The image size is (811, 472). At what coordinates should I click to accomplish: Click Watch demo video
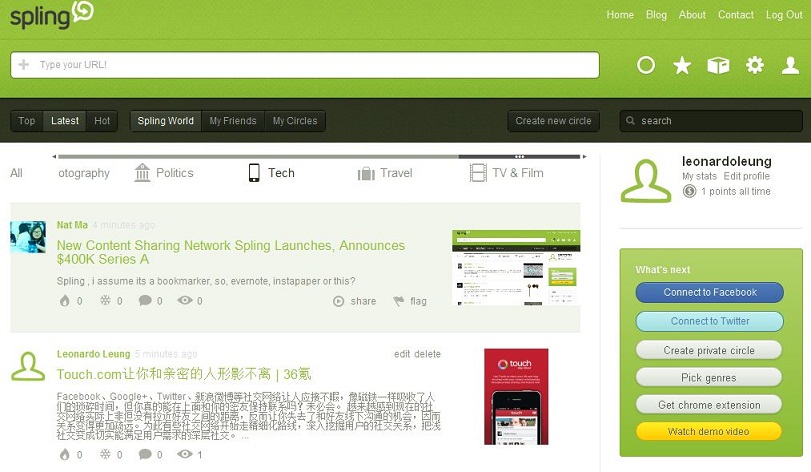(709, 432)
